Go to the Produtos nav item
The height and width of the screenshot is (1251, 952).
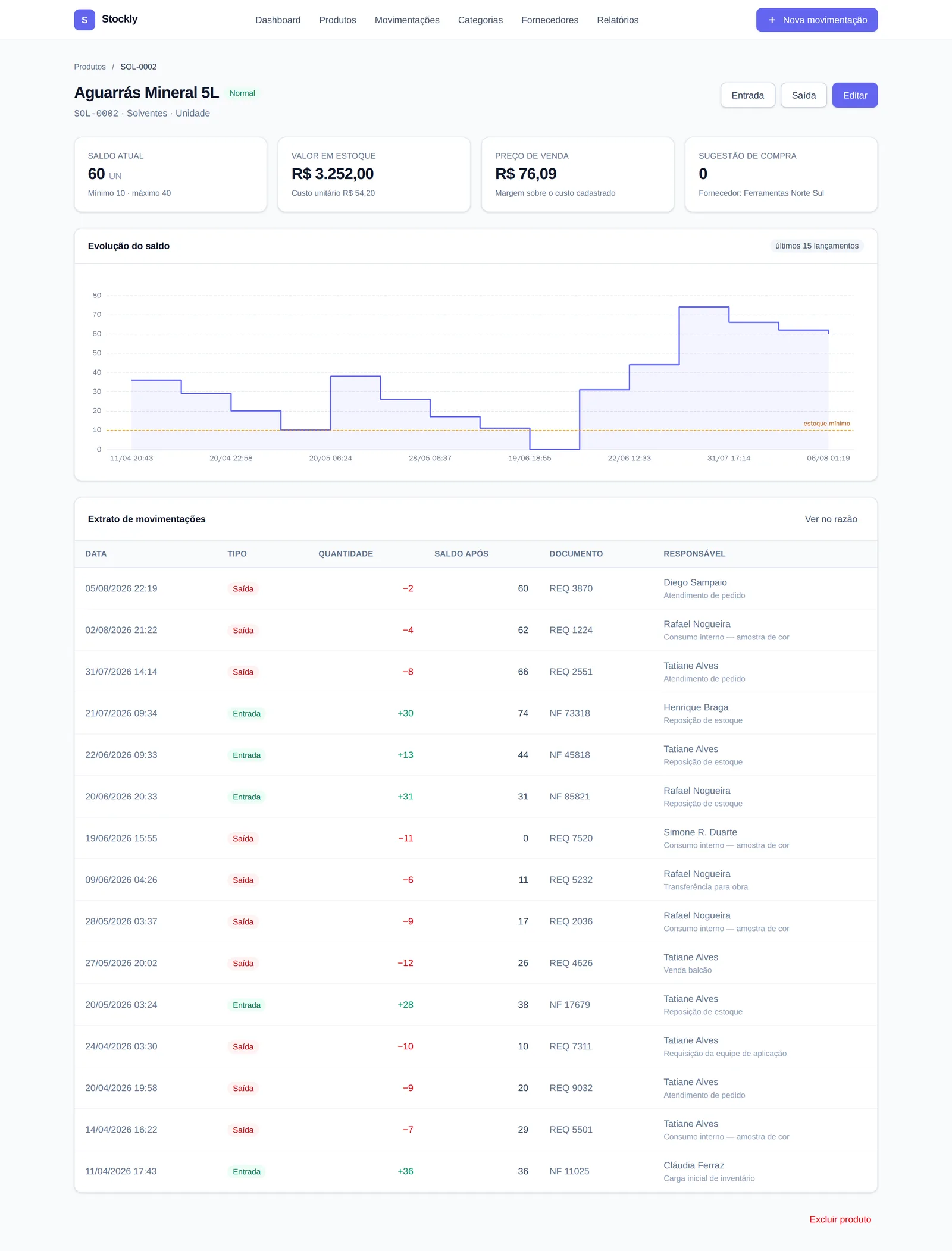coord(337,20)
